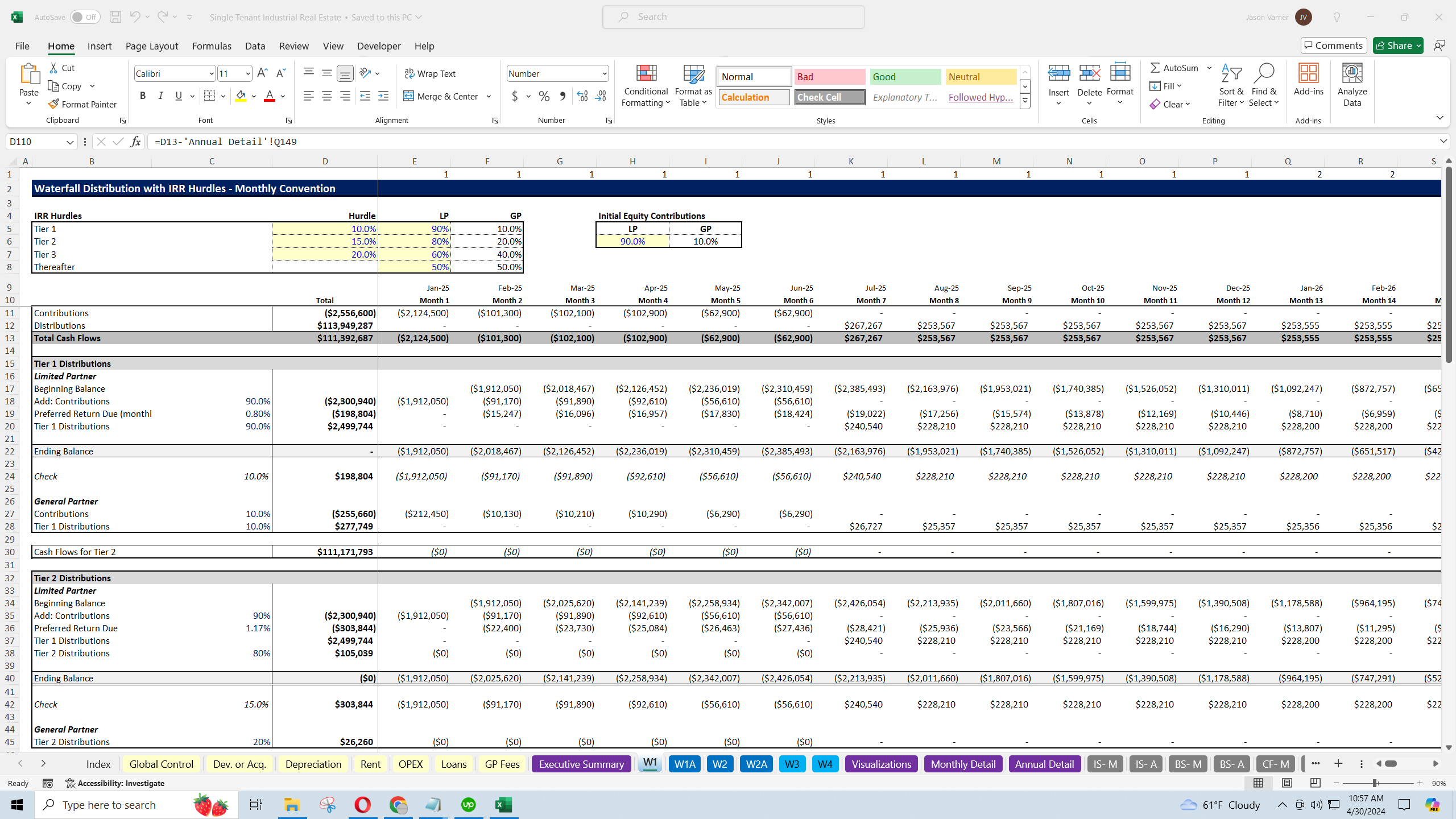The height and width of the screenshot is (819, 1456).
Task: Click the Insert Function fx icon
Action: pos(135,142)
